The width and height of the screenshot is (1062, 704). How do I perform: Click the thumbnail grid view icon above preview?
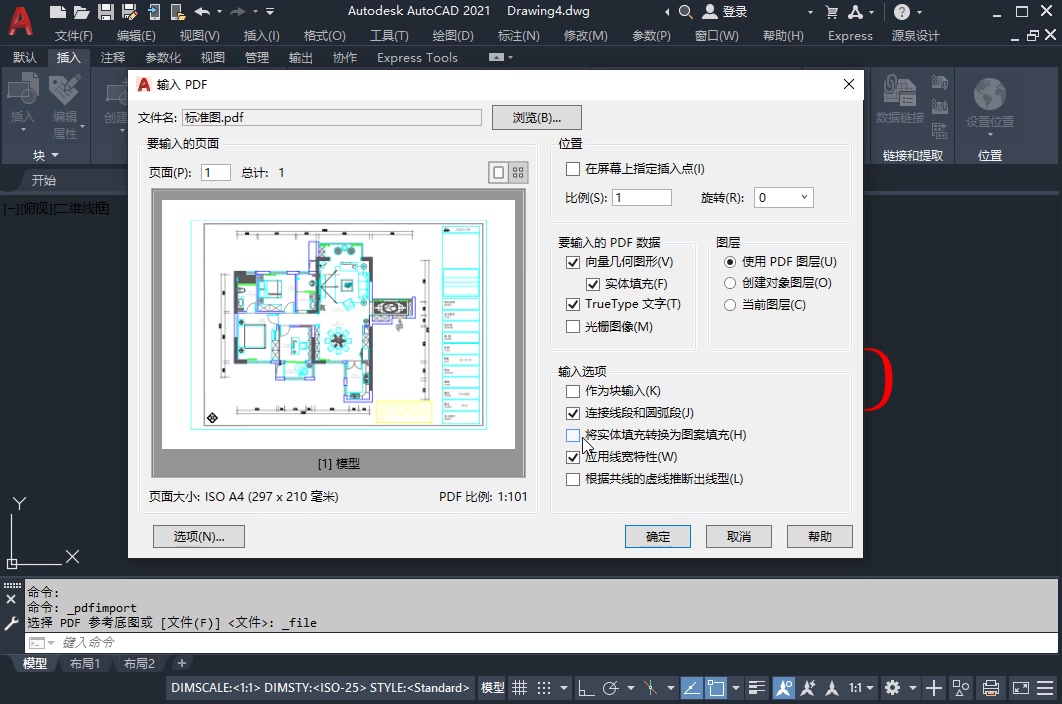[x=519, y=172]
